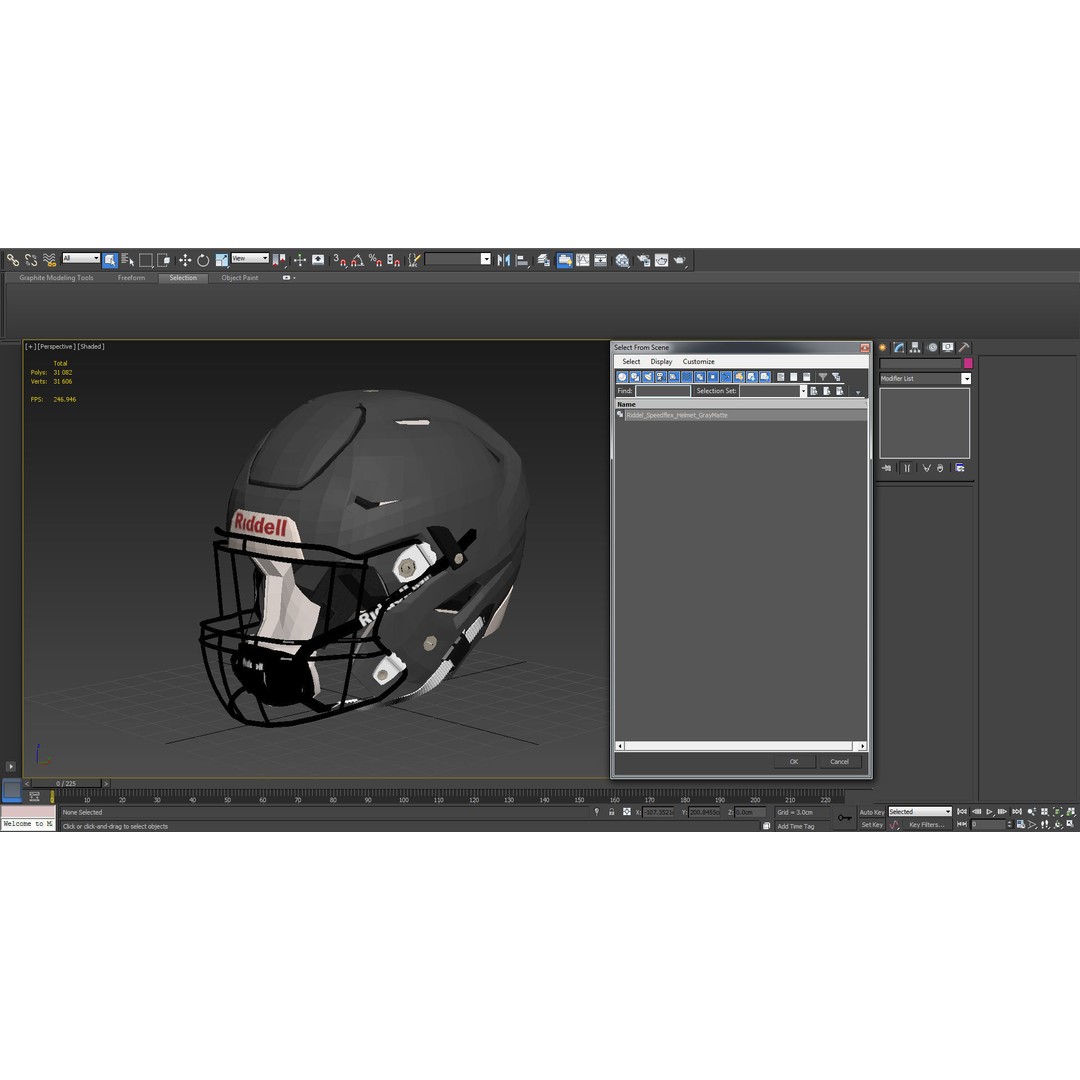Screen dimensions: 1080x1080
Task: Click the time slider 0 / 225
Action: [67, 783]
